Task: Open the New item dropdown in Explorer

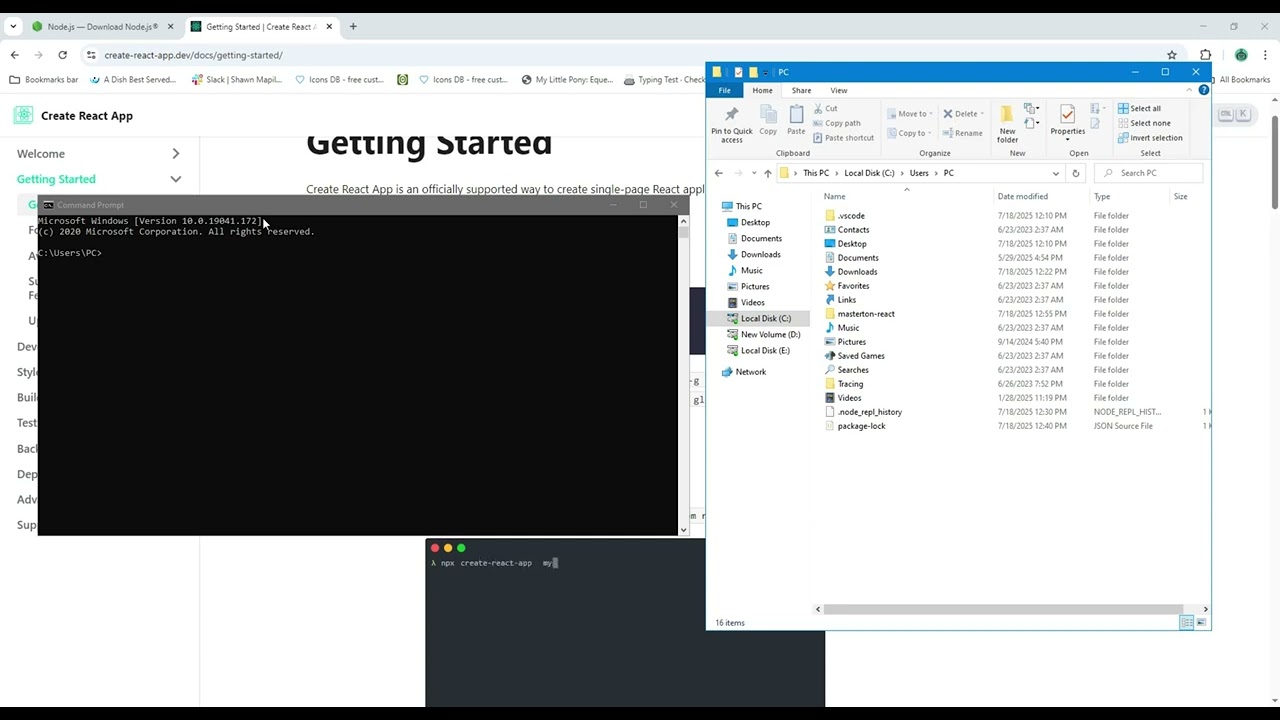Action: 1032,108
